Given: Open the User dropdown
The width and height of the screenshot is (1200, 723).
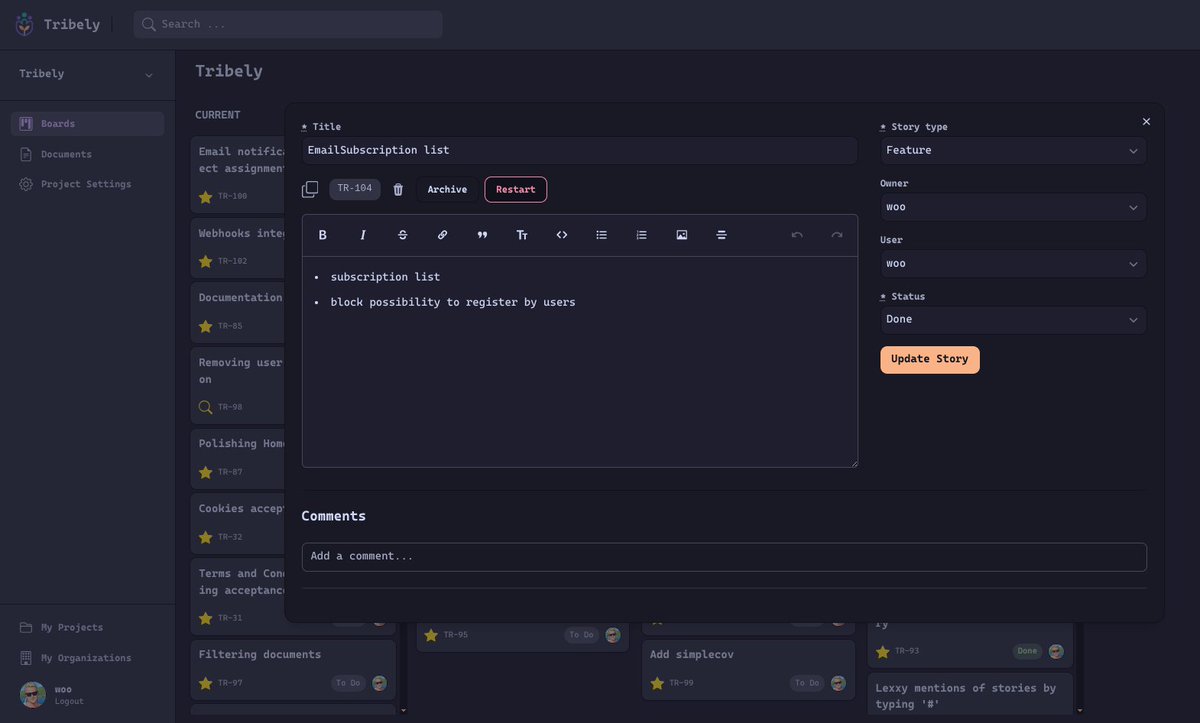Looking at the screenshot, I should (x=1013, y=264).
